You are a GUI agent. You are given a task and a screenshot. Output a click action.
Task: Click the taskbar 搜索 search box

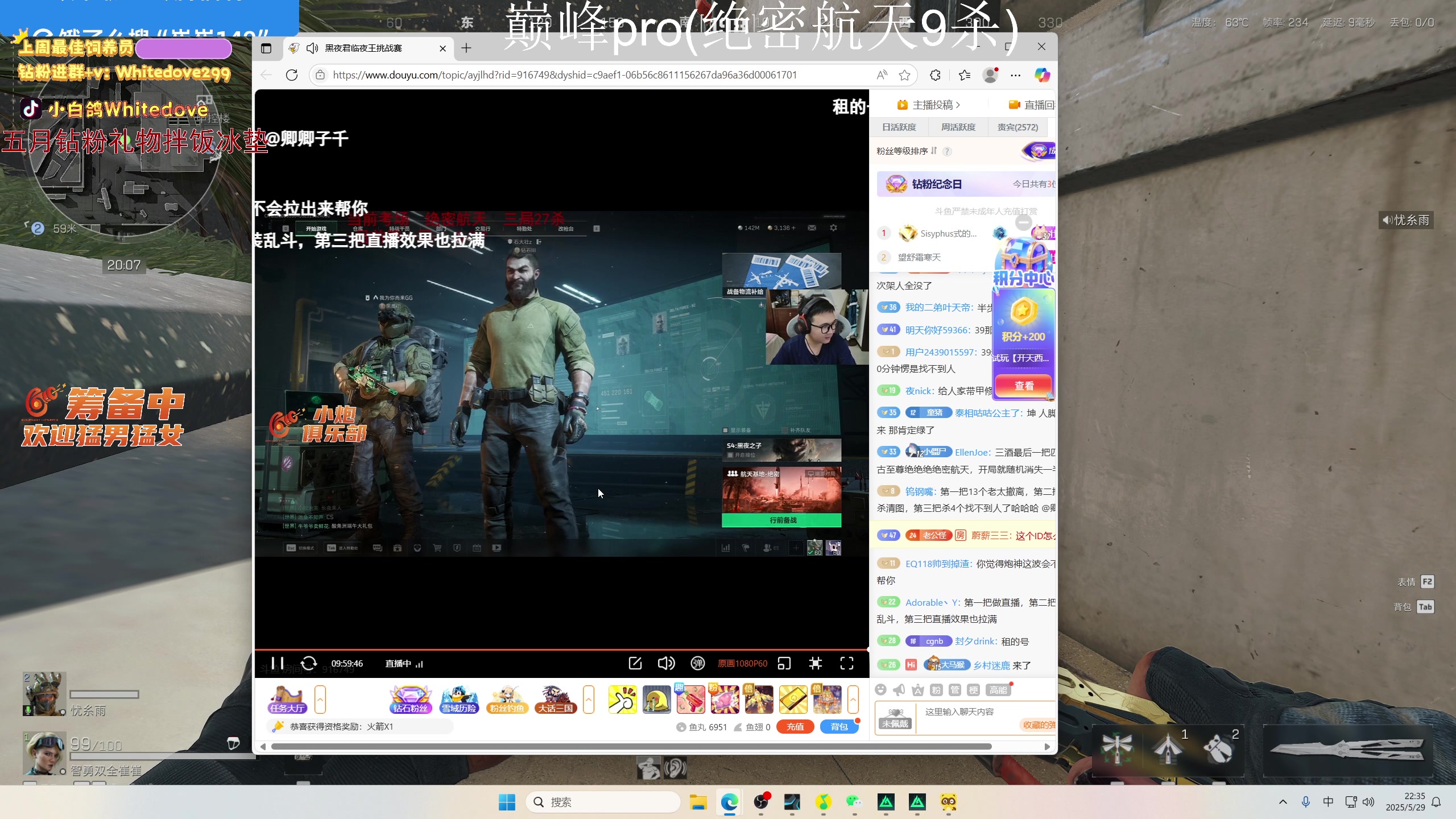click(x=603, y=802)
